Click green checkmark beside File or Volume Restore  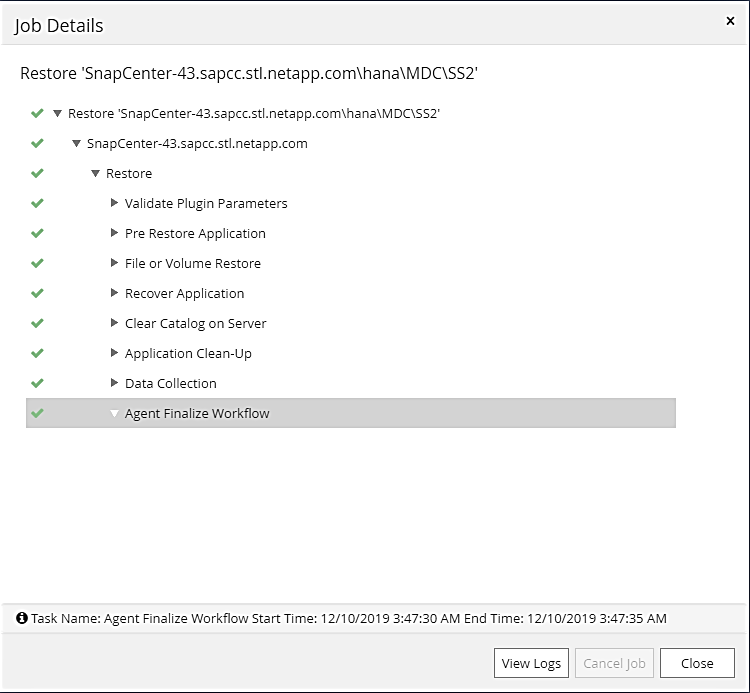37,263
